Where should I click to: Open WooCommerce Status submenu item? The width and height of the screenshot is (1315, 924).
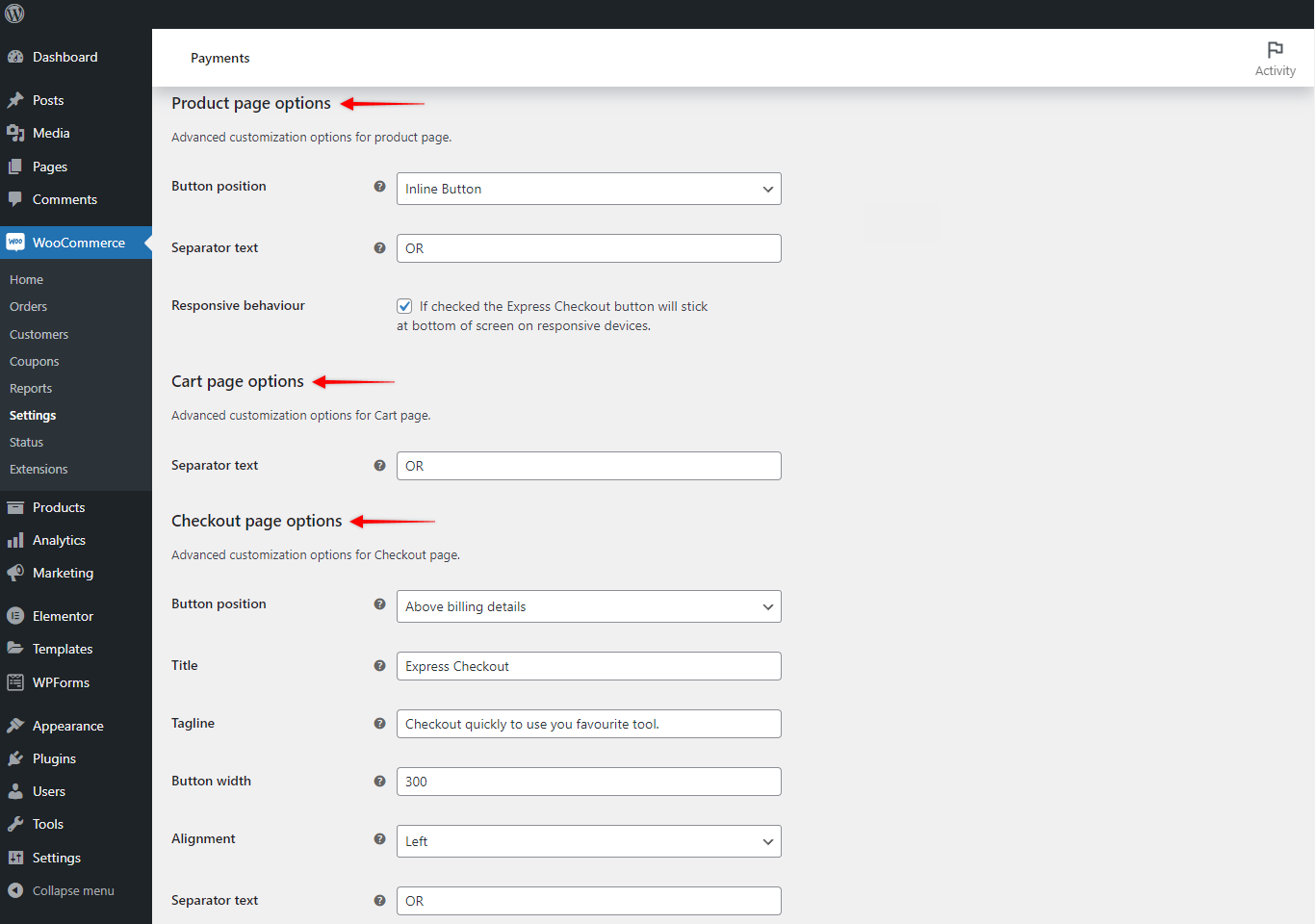click(x=27, y=443)
